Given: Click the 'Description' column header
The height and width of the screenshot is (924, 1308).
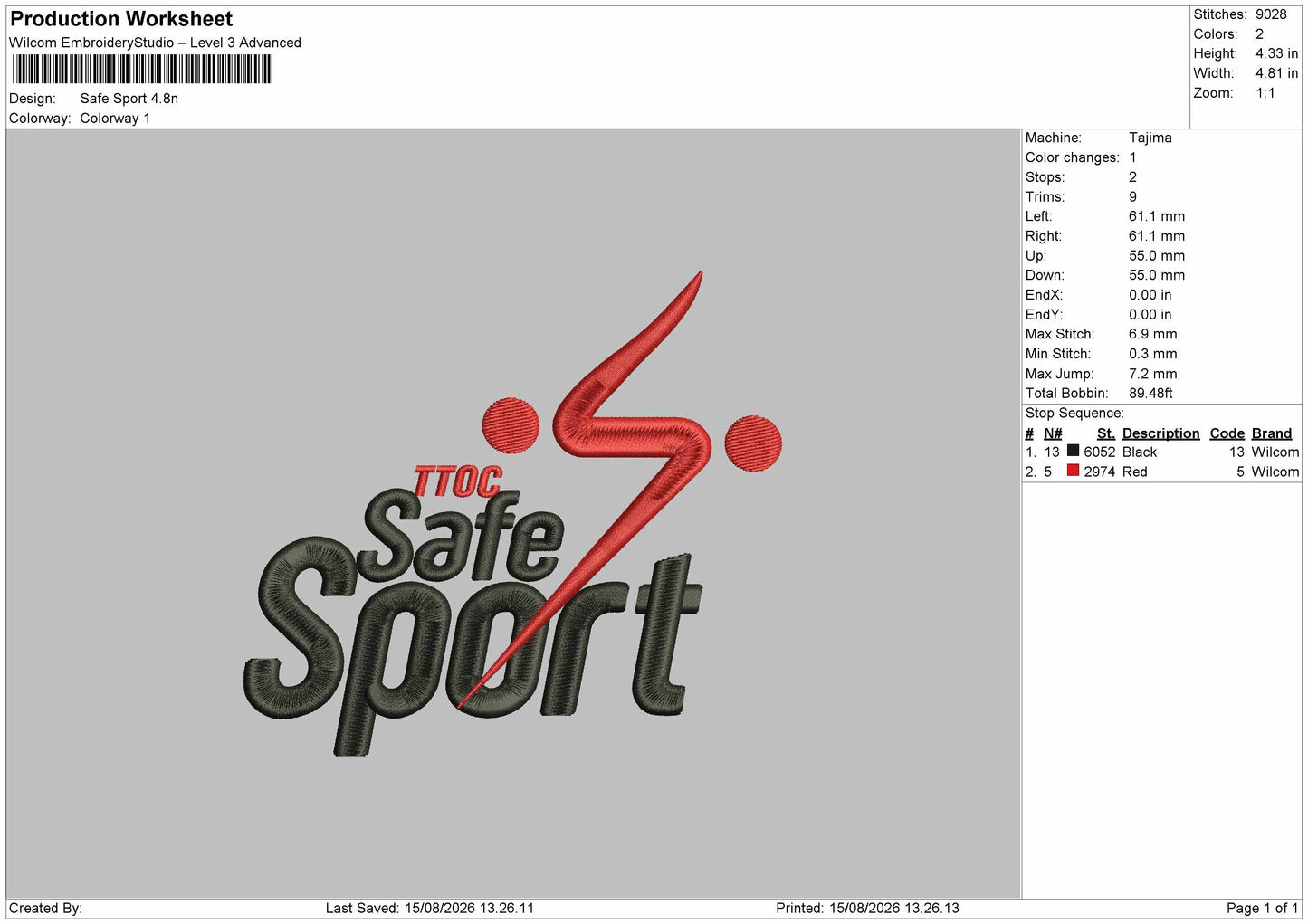Looking at the screenshot, I should coord(1160,433).
